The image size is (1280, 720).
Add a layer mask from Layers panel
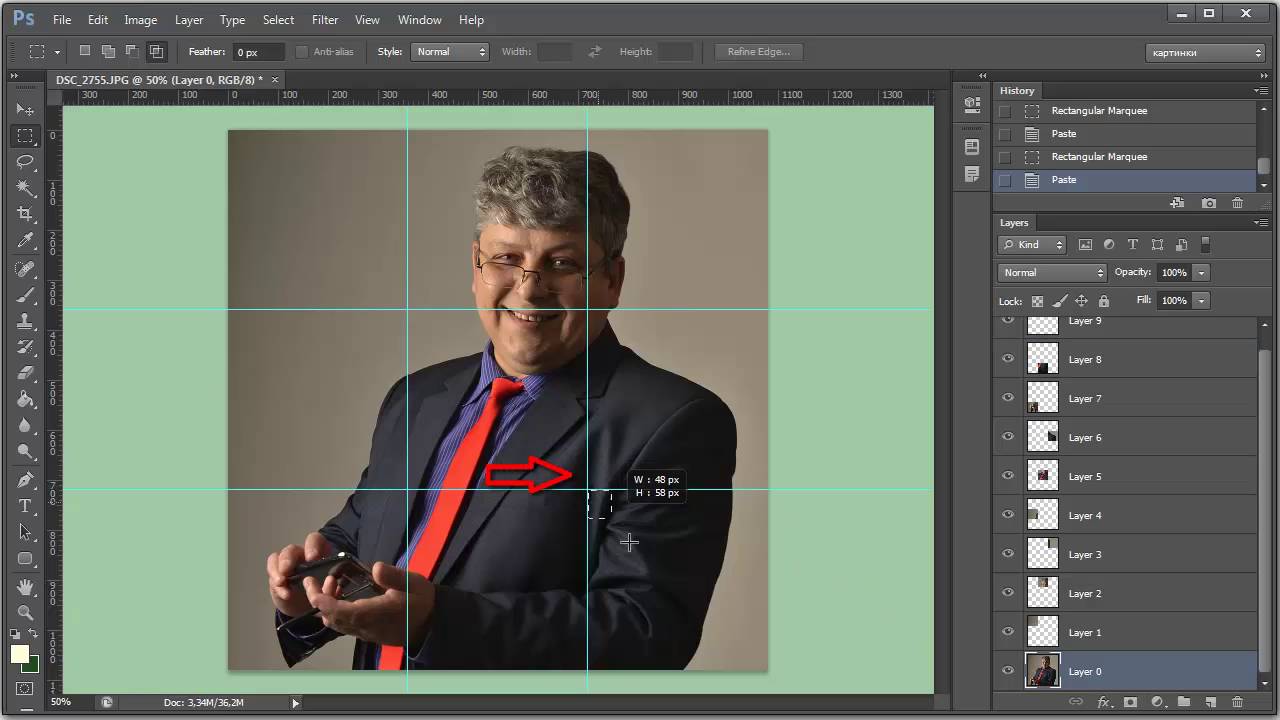pyautogui.click(x=1130, y=702)
